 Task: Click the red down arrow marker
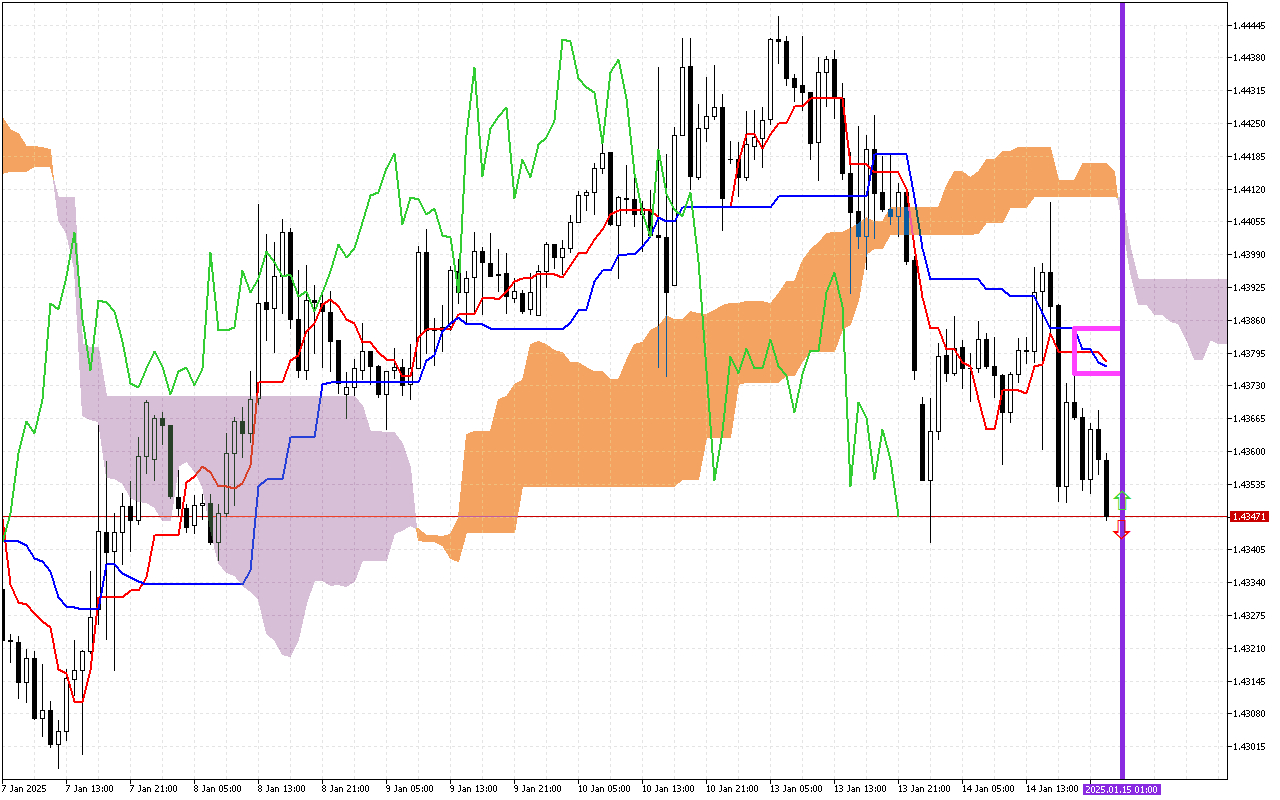click(1122, 530)
